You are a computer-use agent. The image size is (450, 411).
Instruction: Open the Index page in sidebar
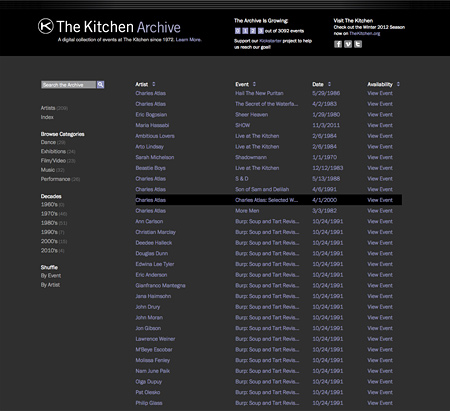pyautogui.click(x=47, y=117)
